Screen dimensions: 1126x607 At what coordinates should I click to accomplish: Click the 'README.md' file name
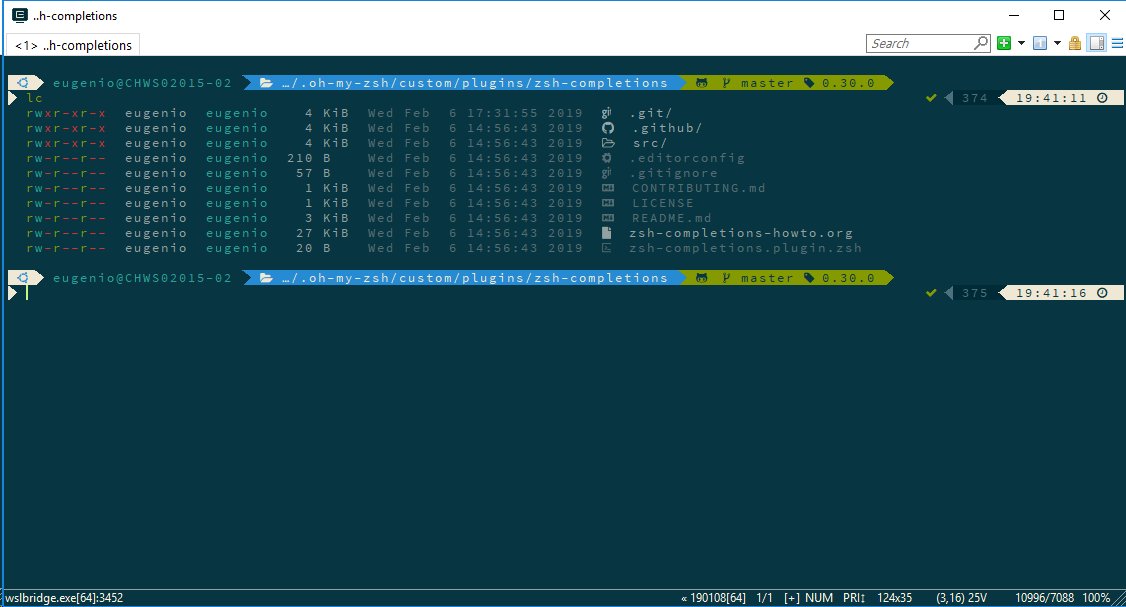pyautogui.click(x=671, y=218)
